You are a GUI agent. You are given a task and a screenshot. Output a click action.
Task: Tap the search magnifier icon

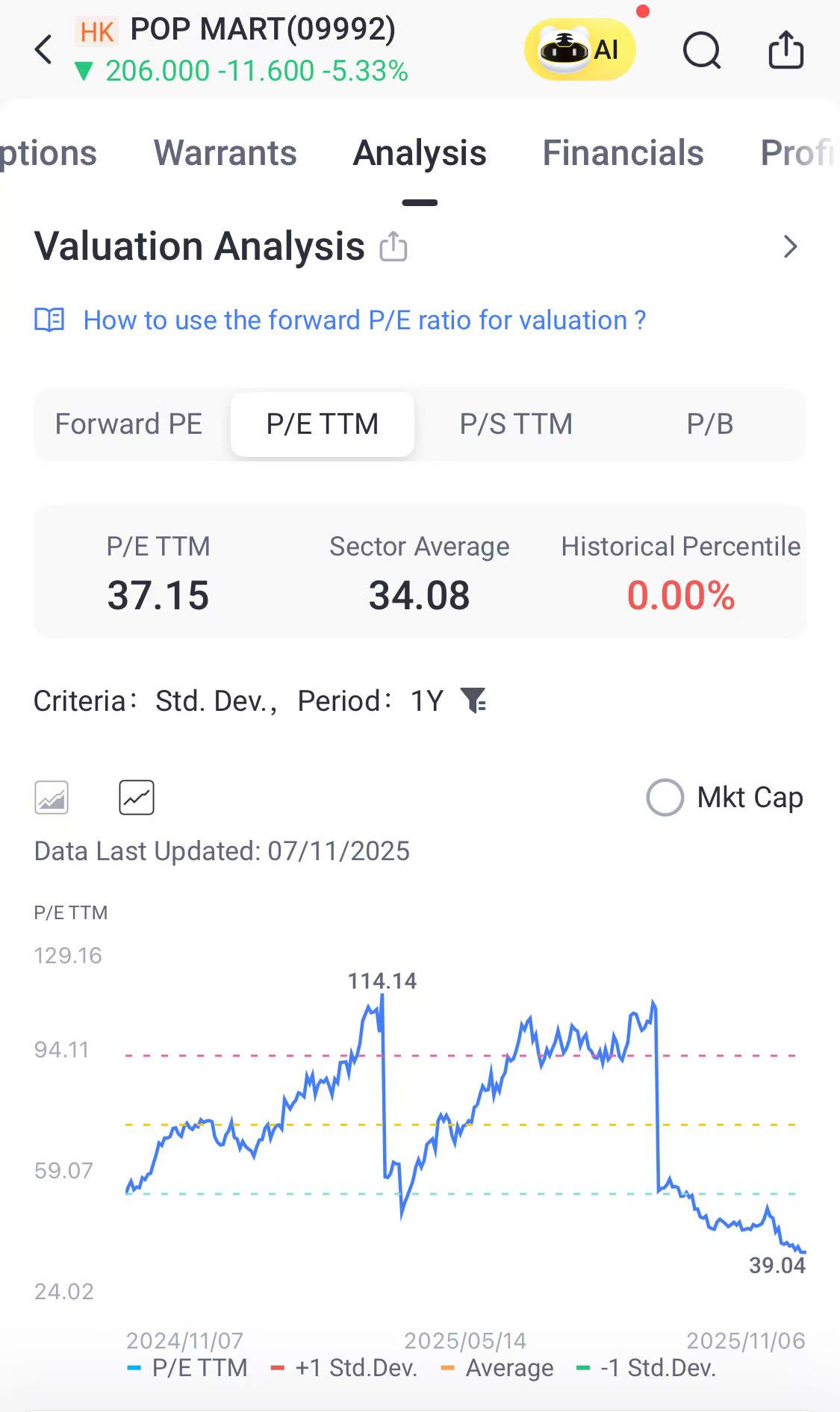point(702,51)
